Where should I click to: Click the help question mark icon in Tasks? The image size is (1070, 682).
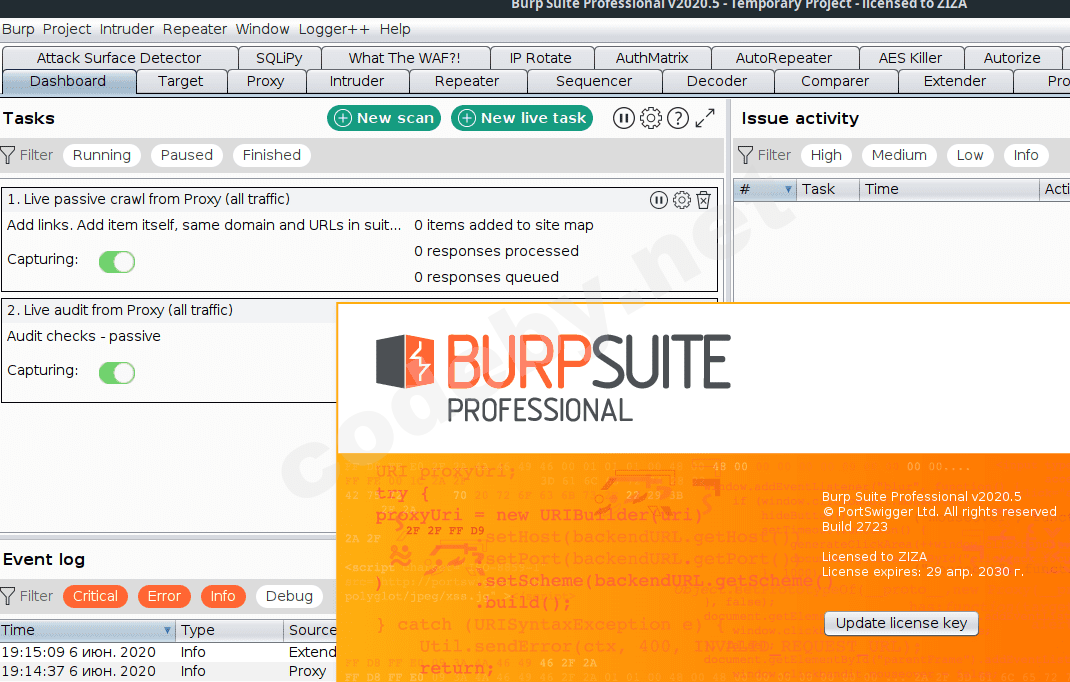tap(678, 118)
